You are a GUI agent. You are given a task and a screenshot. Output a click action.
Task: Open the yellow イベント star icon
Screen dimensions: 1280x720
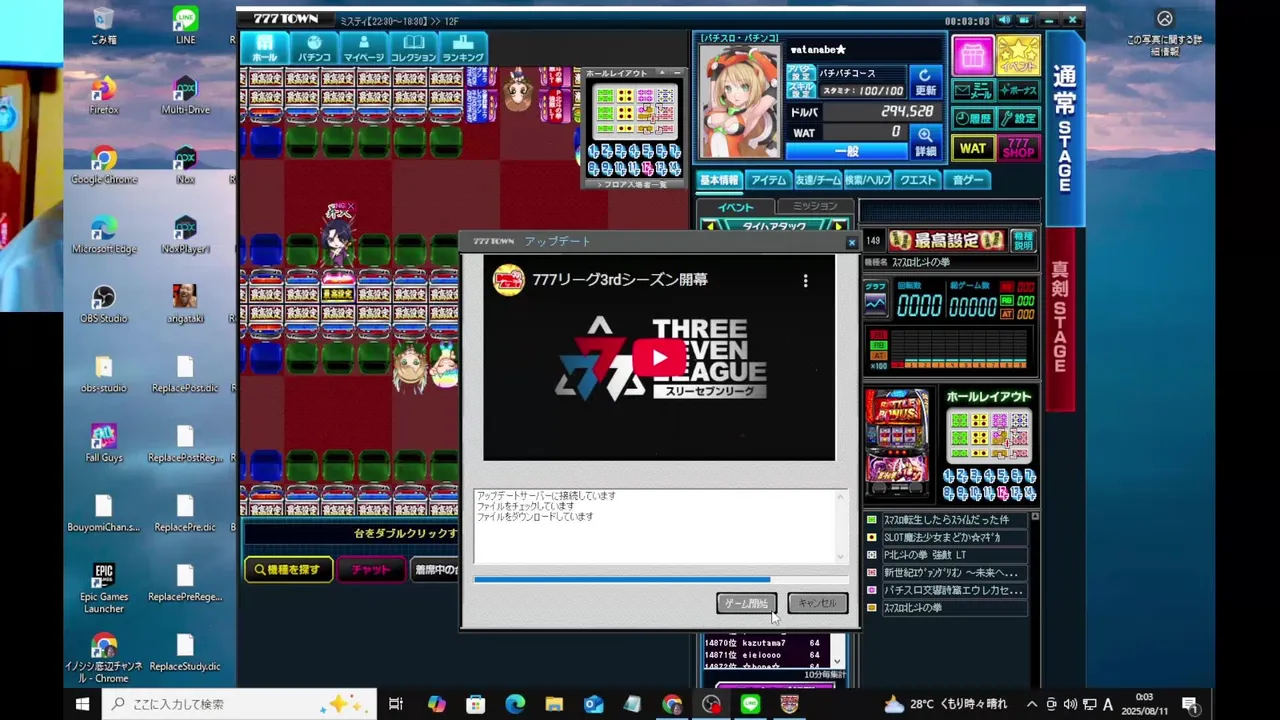coord(1018,56)
